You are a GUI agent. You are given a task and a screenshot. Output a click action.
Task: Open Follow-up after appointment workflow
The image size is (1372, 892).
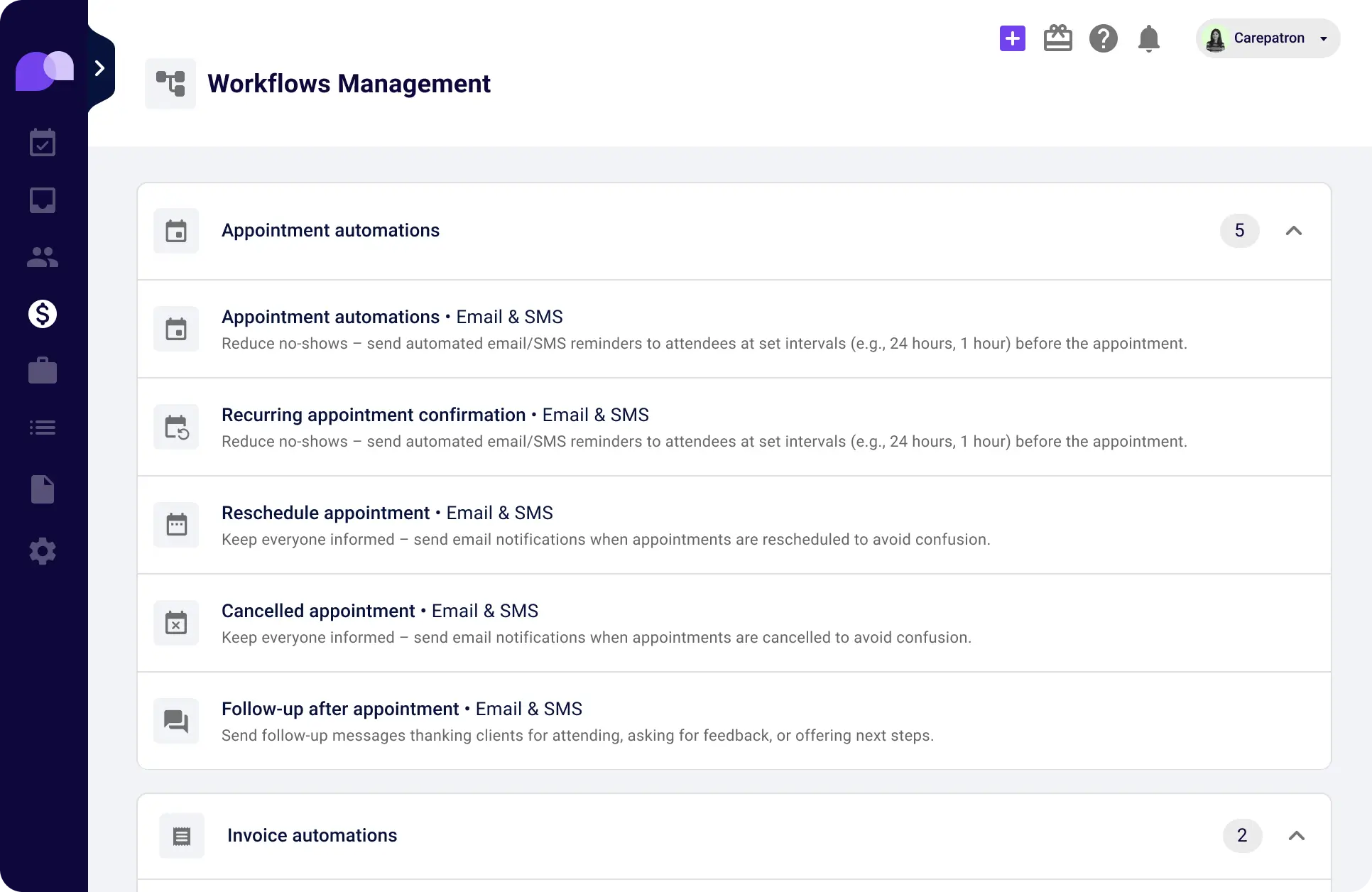tap(340, 709)
